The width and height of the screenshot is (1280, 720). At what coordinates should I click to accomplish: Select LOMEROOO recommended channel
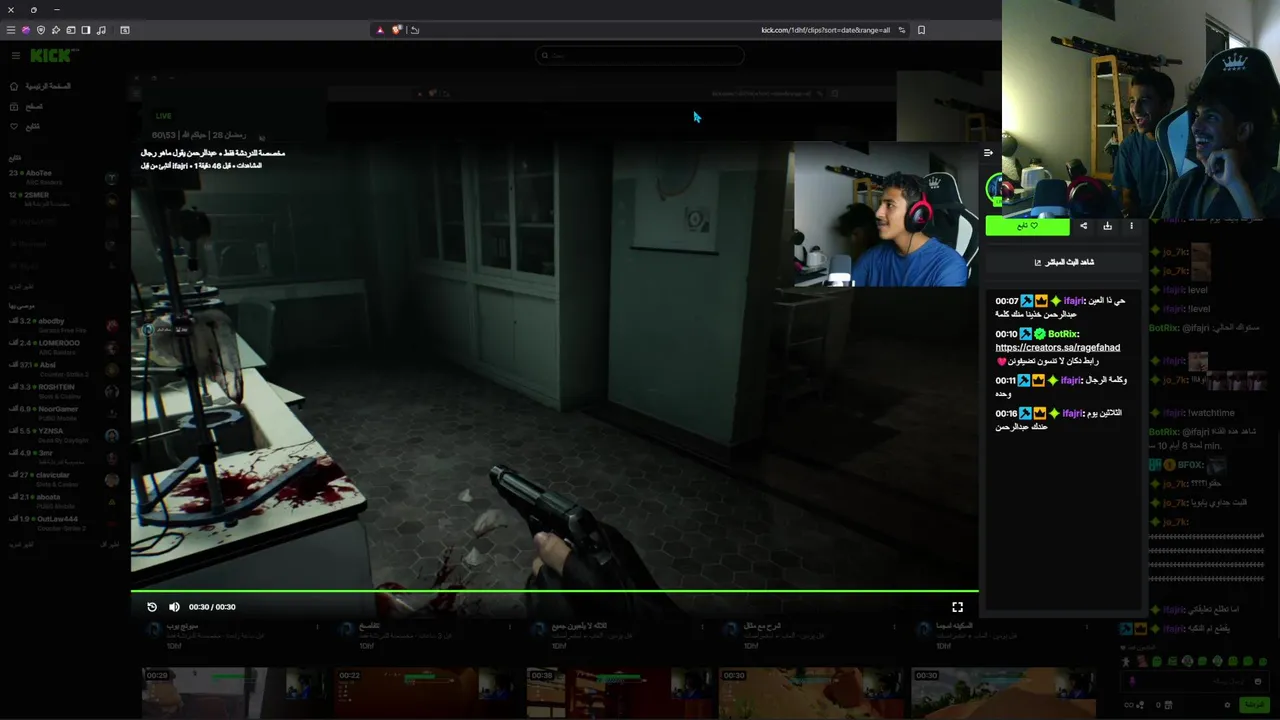[62, 347]
